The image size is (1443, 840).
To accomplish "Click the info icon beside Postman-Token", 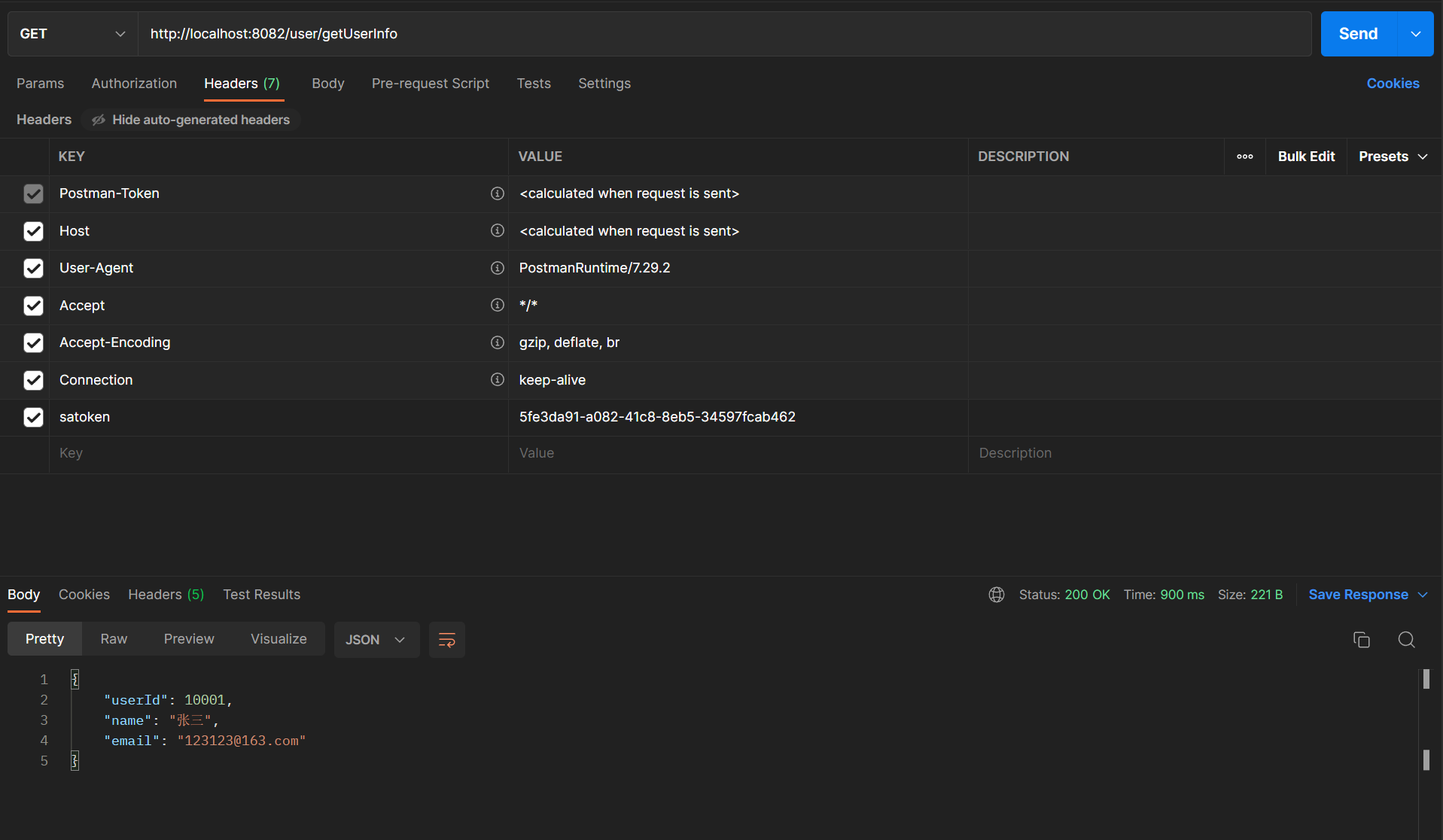I will (x=497, y=193).
